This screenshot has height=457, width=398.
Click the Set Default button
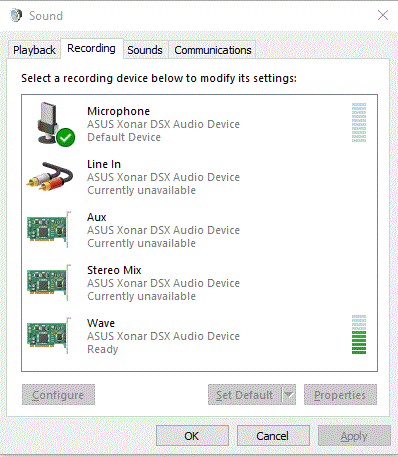(244, 395)
